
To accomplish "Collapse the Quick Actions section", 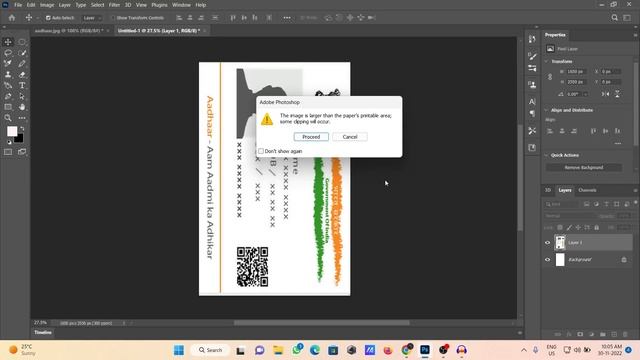I will [547, 155].
